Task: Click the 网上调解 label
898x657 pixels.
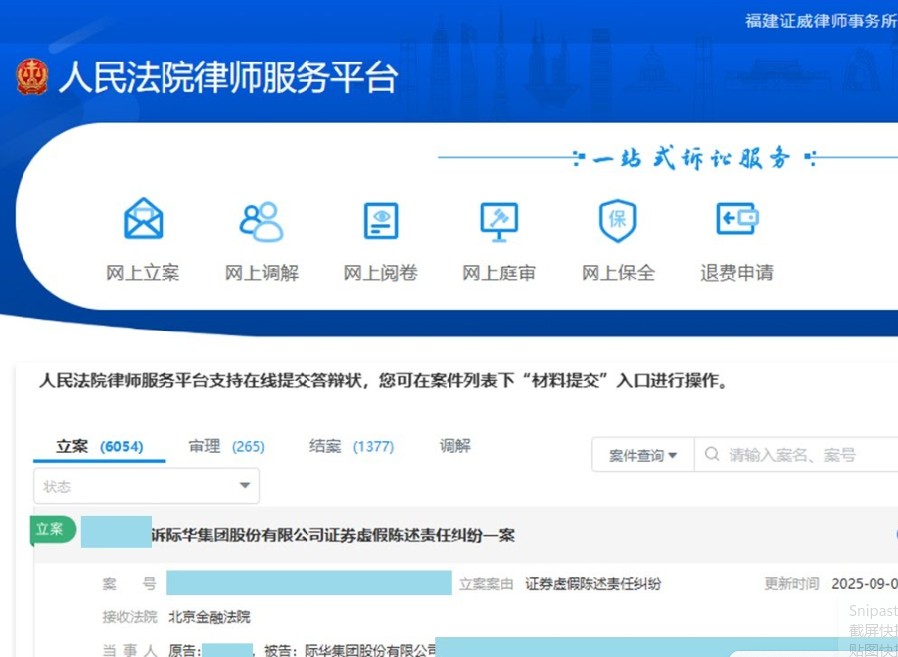Action: tap(262, 273)
